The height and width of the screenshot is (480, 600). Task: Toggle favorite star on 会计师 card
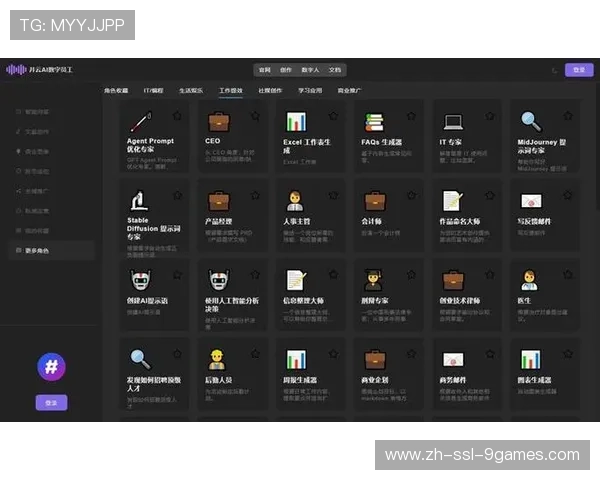point(411,195)
